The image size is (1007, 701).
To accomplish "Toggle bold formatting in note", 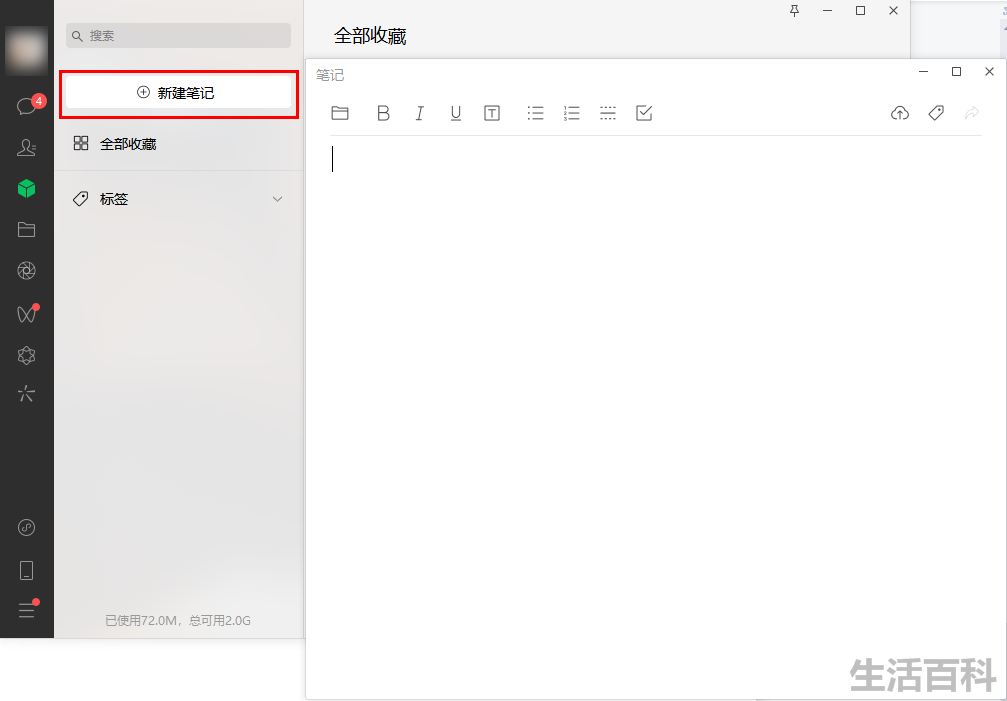I will pyautogui.click(x=383, y=113).
